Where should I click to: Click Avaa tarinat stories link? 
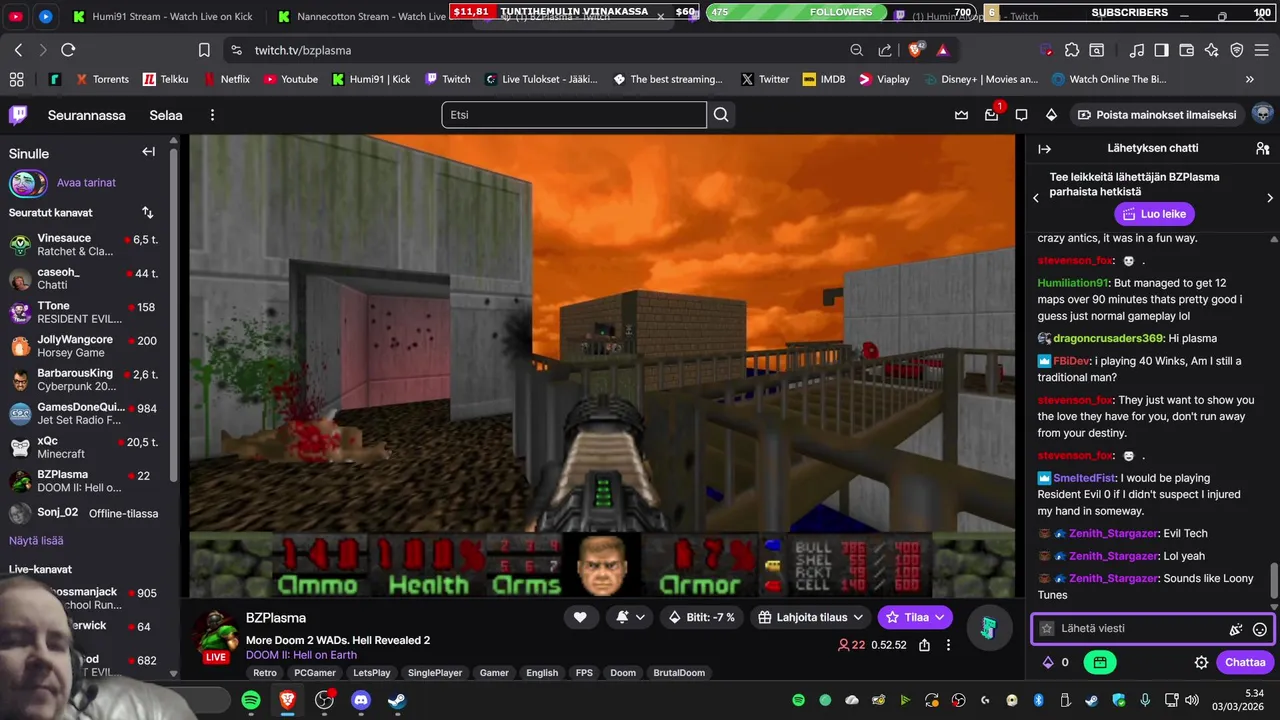pos(86,183)
